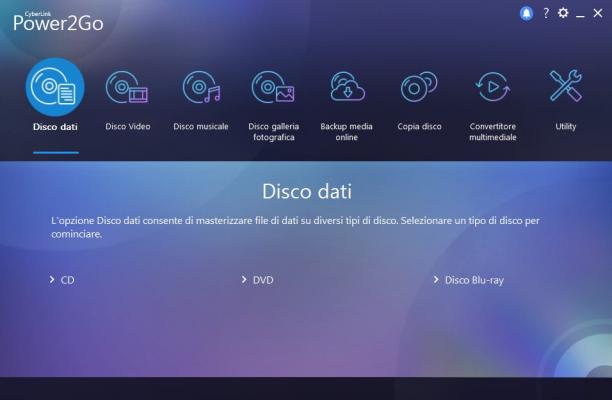Click the notification bell icon
Viewport: 612px width, 400px height.
[x=527, y=14]
